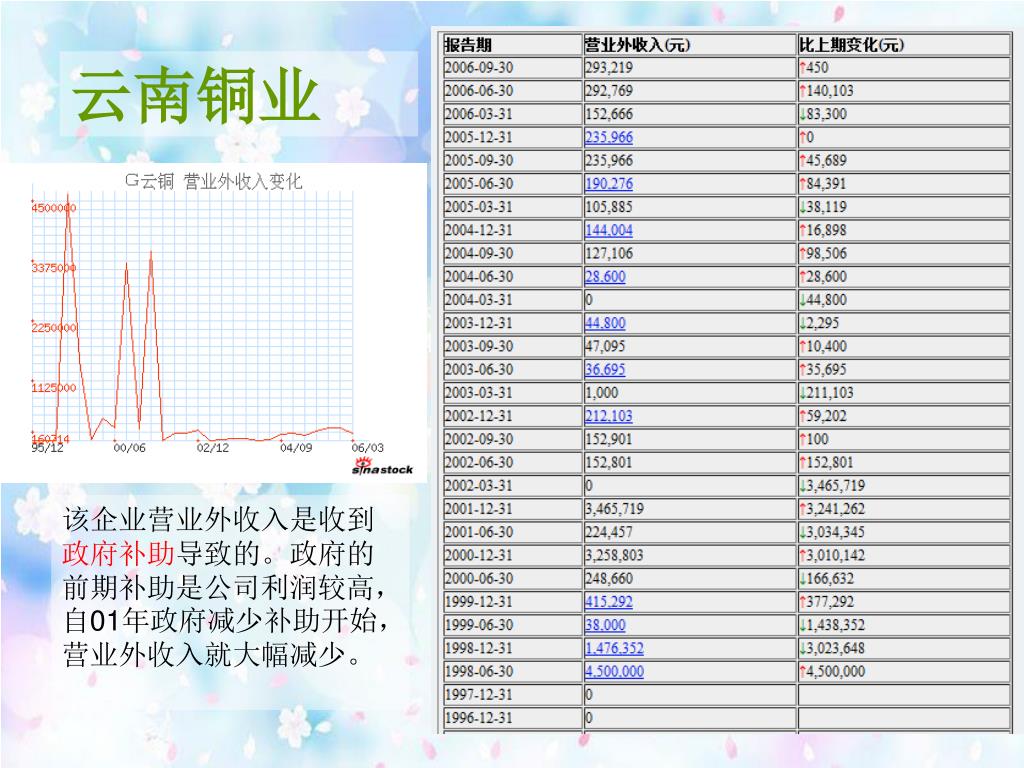1024x768 pixels.
Task: Select the change value 98,506
Action: pos(826,253)
